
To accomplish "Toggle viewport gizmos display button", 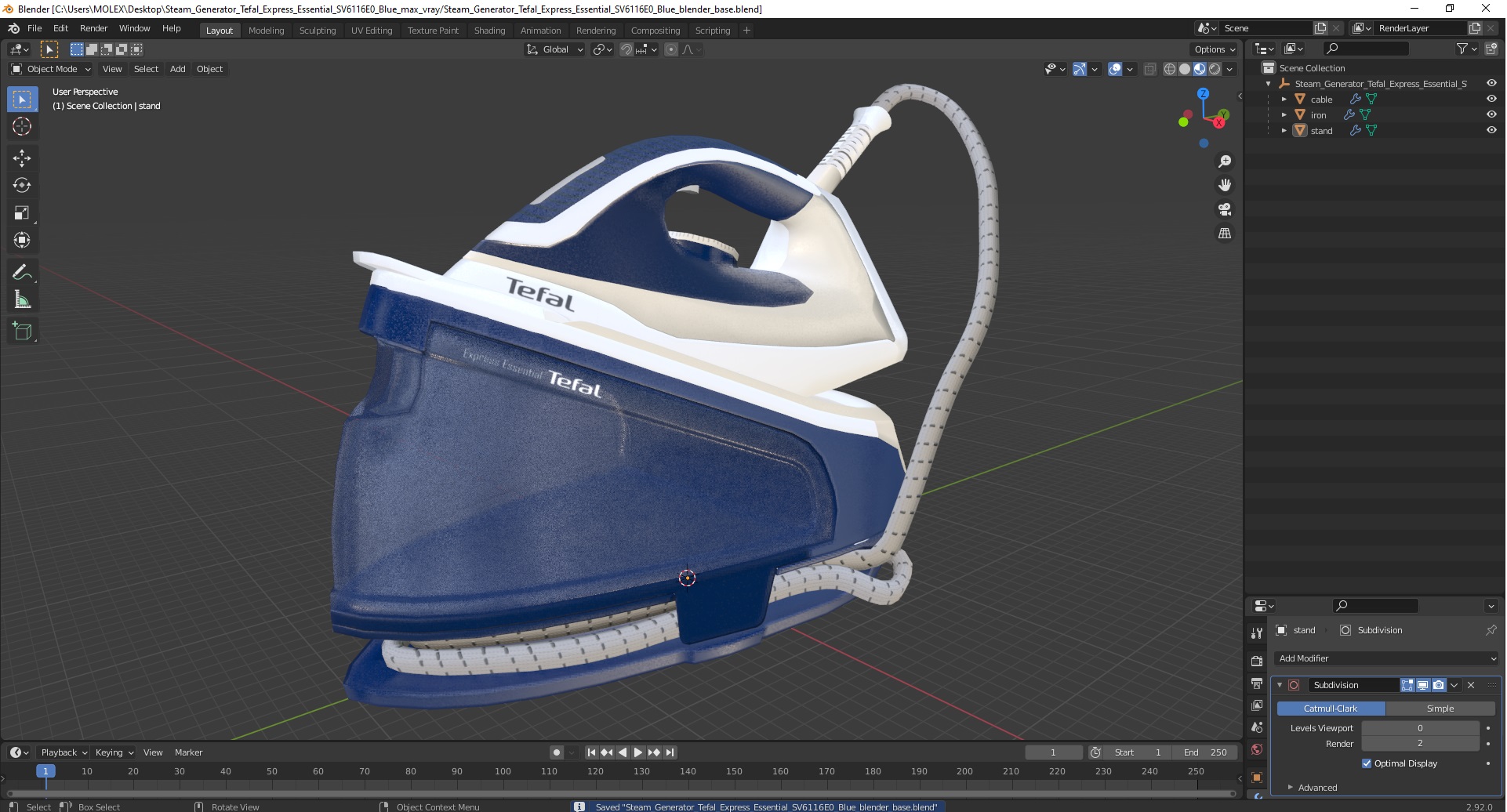I will [x=1080, y=69].
